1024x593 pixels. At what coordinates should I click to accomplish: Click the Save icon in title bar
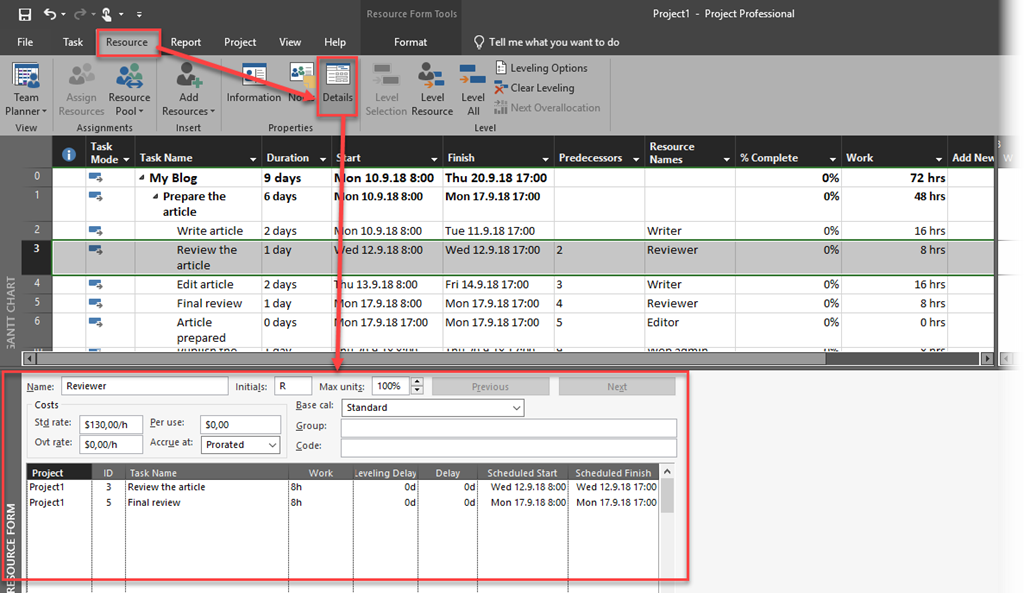[24, 14]
